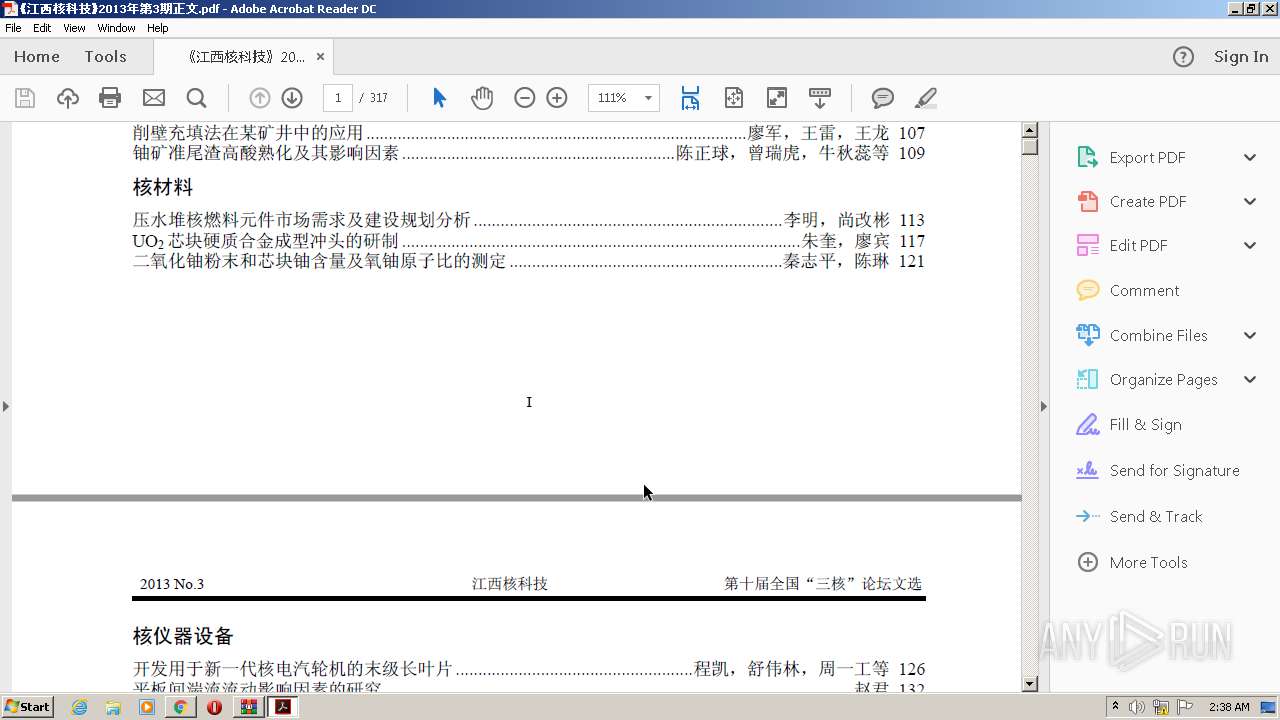Screen dimensions: 1280x720
Task: Expand Organize Pages chevron
Action: click(1250, 379)
